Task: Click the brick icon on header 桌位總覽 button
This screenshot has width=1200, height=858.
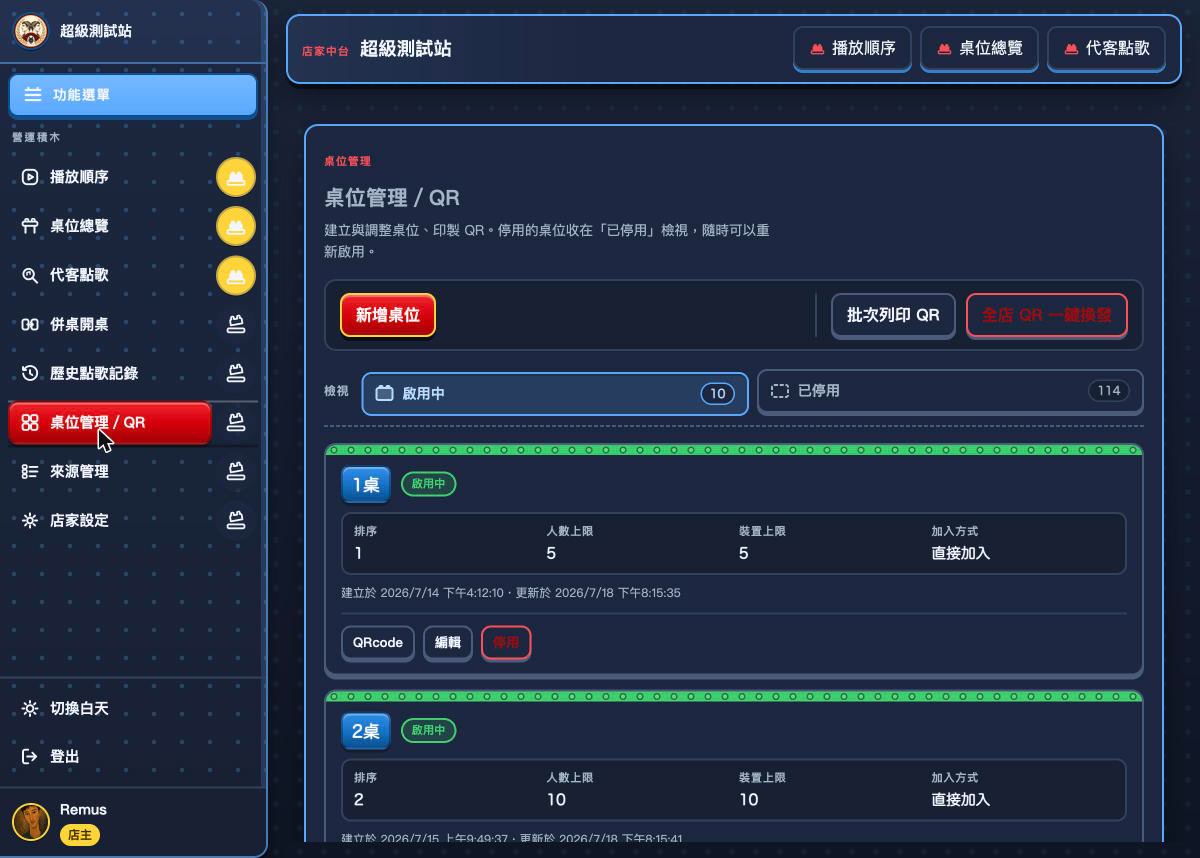Action: click(944, 48)
